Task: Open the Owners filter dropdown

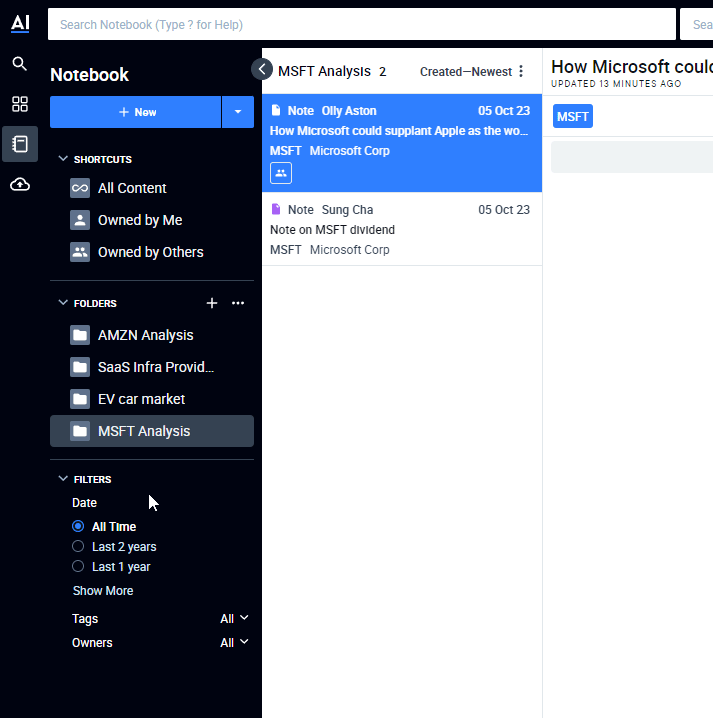Action: (234, 642)
